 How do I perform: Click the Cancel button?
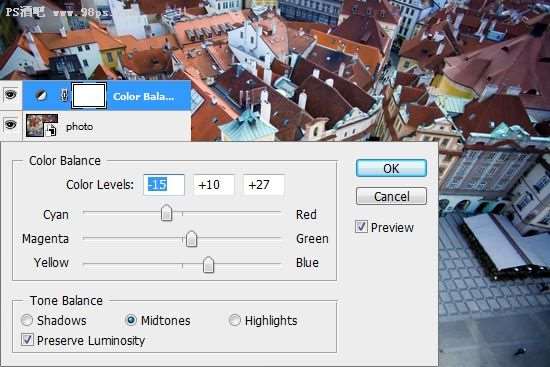391,196
